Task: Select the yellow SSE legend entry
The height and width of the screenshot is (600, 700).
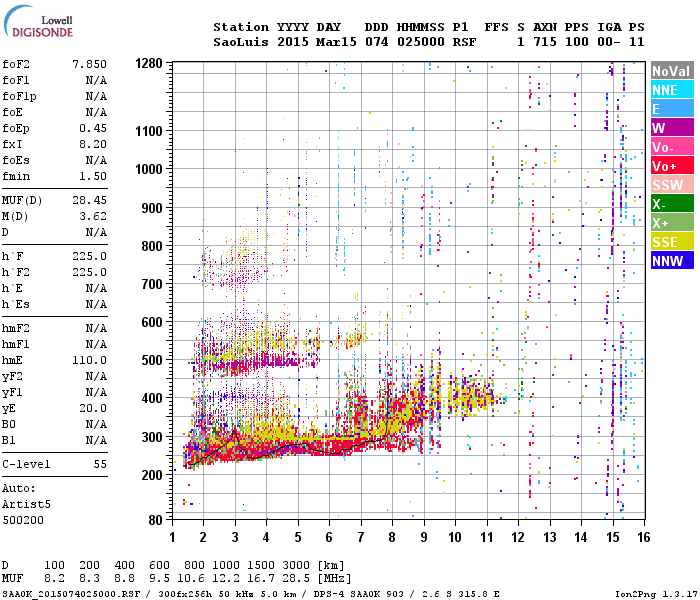Action: [671, 242]
